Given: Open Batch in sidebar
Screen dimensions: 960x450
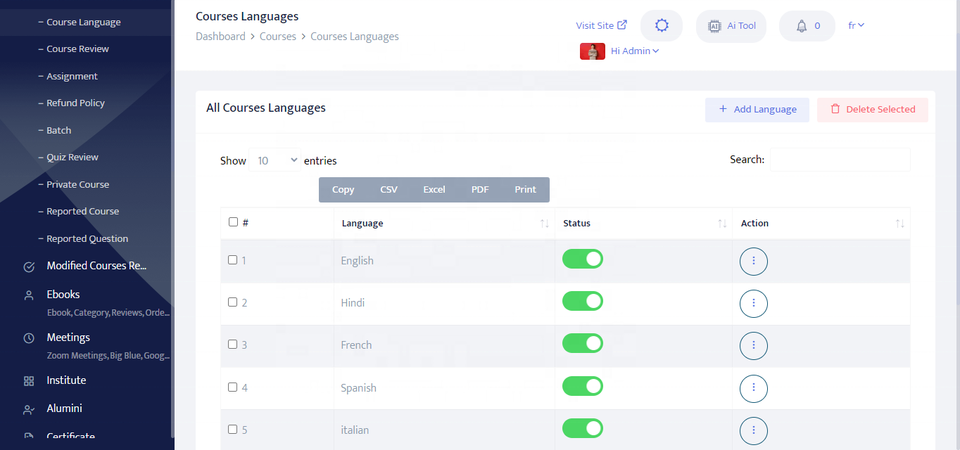Looking at the screenshot, I should (58, 130).
